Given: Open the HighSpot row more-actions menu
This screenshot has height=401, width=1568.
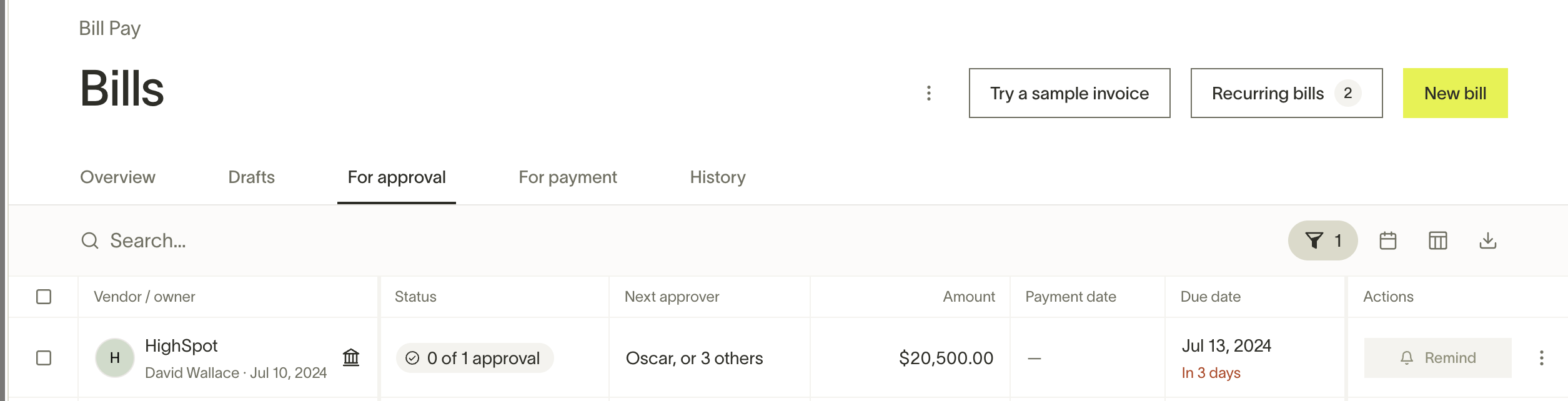Looking at the screenshot, I should tap(1542, 358).
